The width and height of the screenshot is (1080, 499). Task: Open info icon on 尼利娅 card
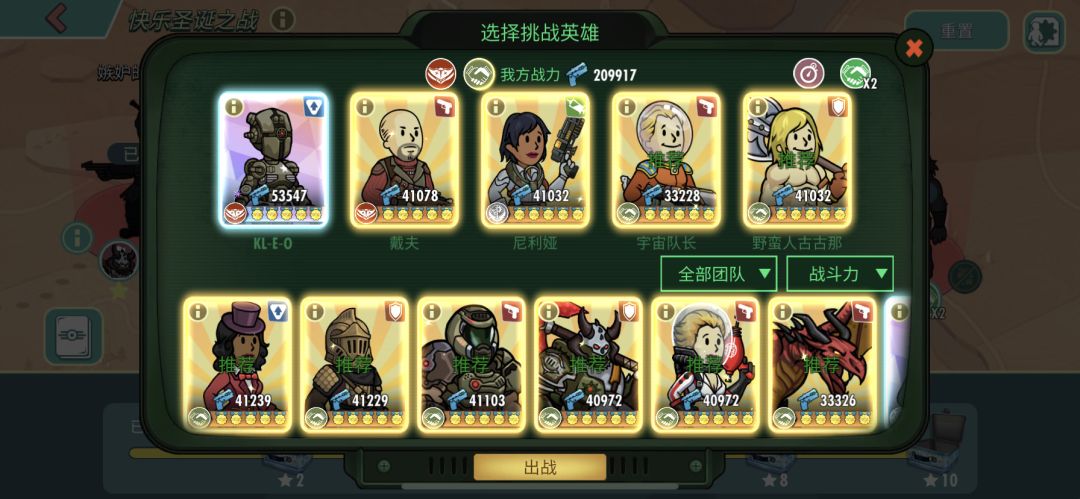[x=496, y=107]
